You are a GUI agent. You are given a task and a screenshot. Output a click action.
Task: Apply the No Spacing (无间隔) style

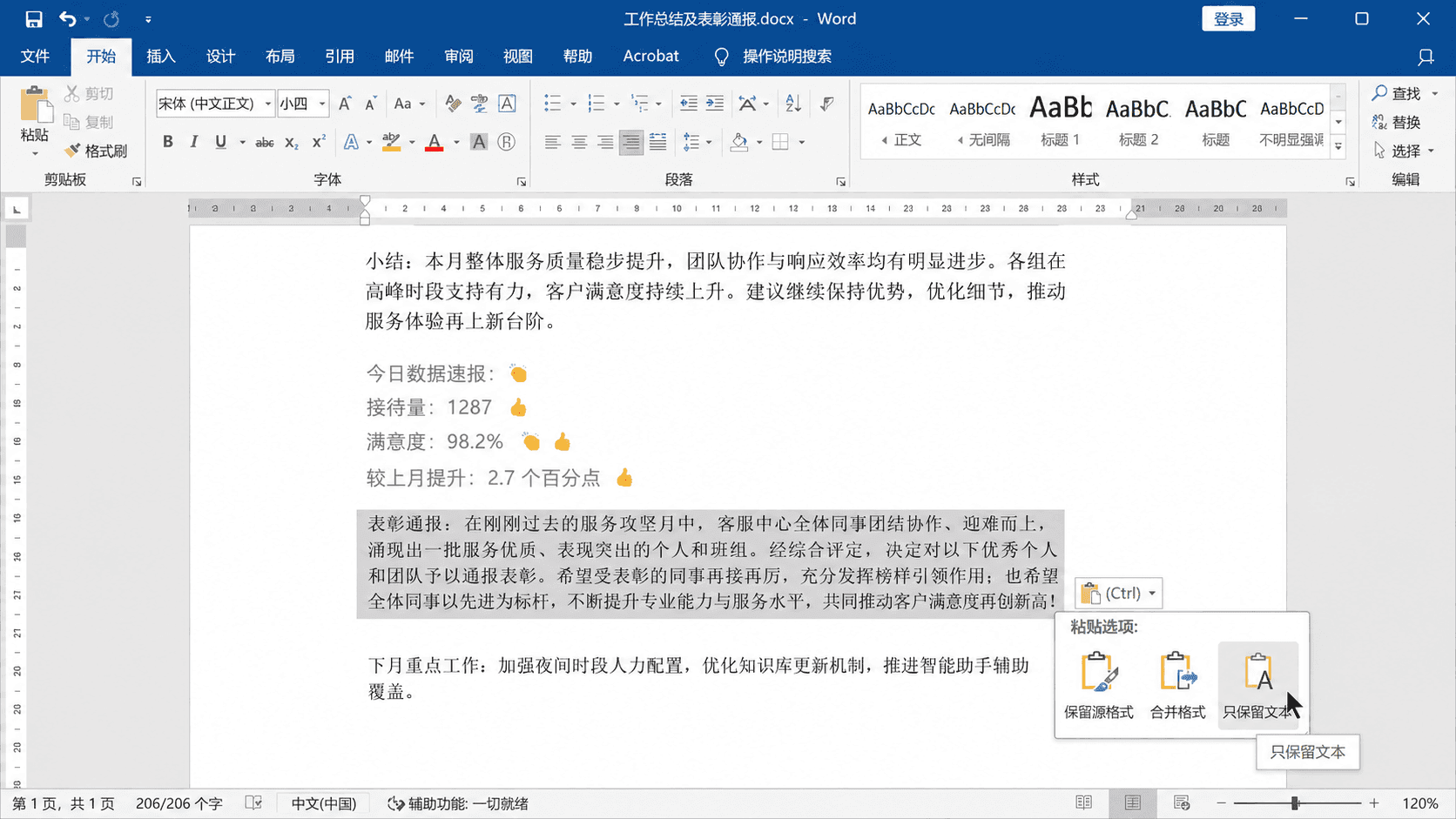(982, 121)
